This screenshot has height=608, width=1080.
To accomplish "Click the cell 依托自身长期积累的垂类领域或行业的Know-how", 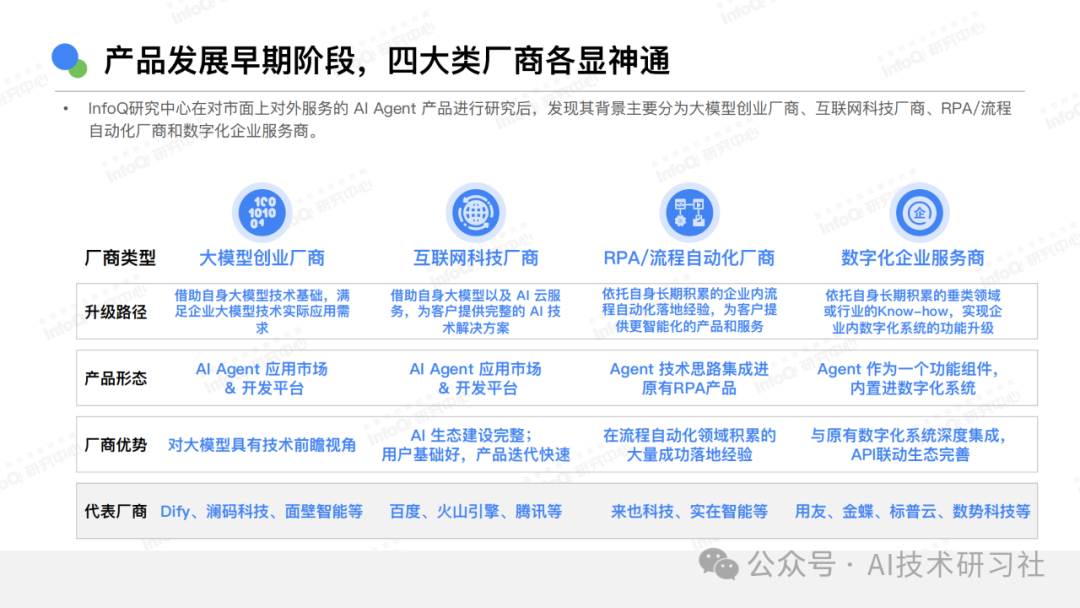I will tap(913, 312).
